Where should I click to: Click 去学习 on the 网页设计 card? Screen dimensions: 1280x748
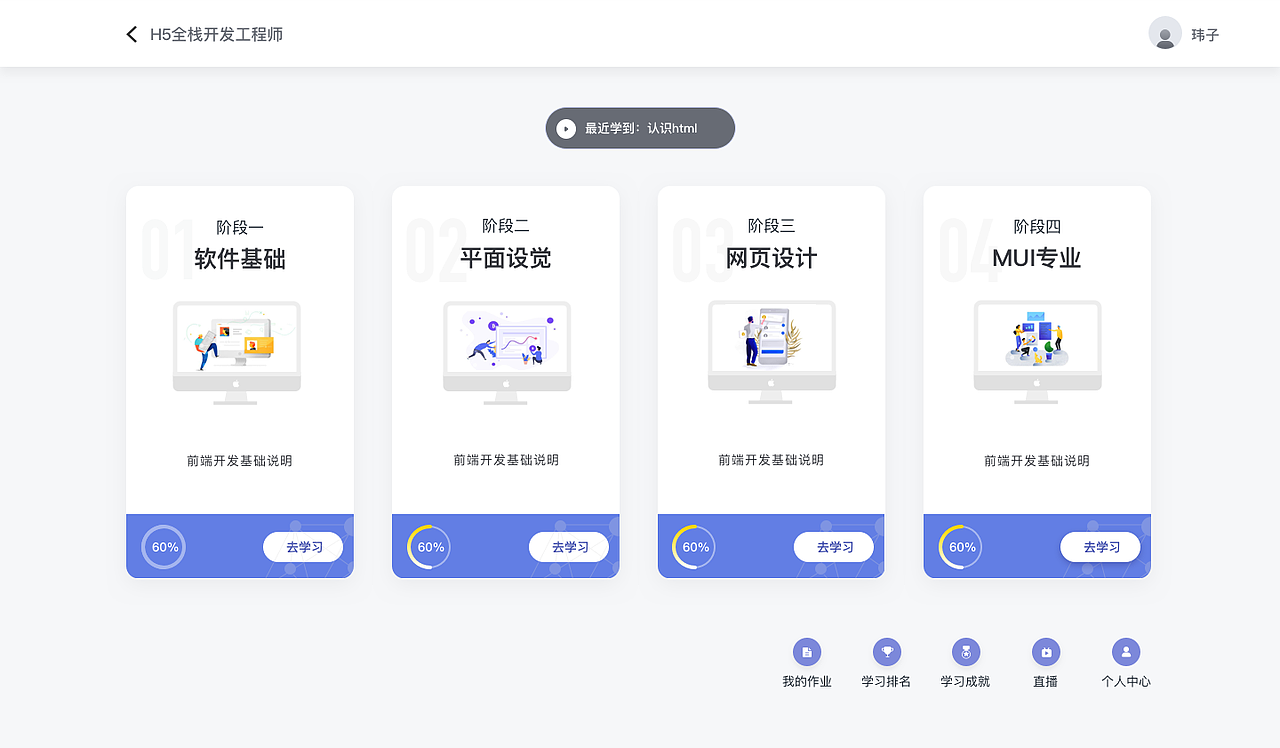click(834, 547)
